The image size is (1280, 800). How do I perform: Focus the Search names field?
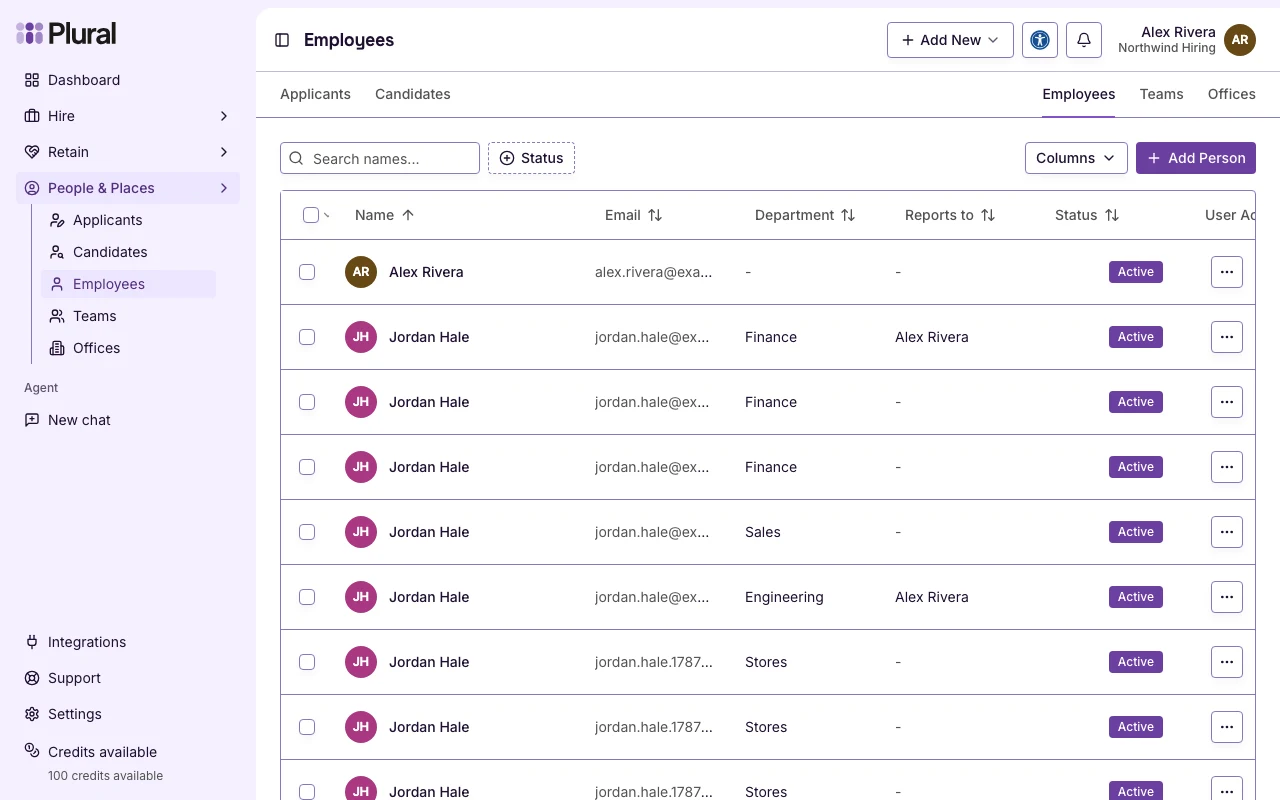click(x=380, y=158)
